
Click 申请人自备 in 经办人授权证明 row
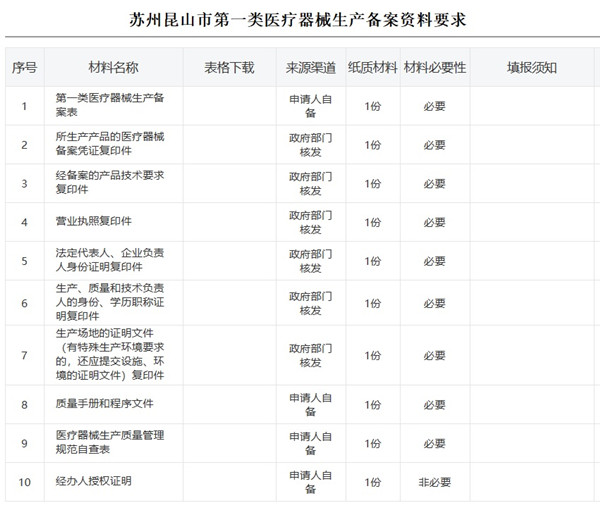[x=310, y=482]
